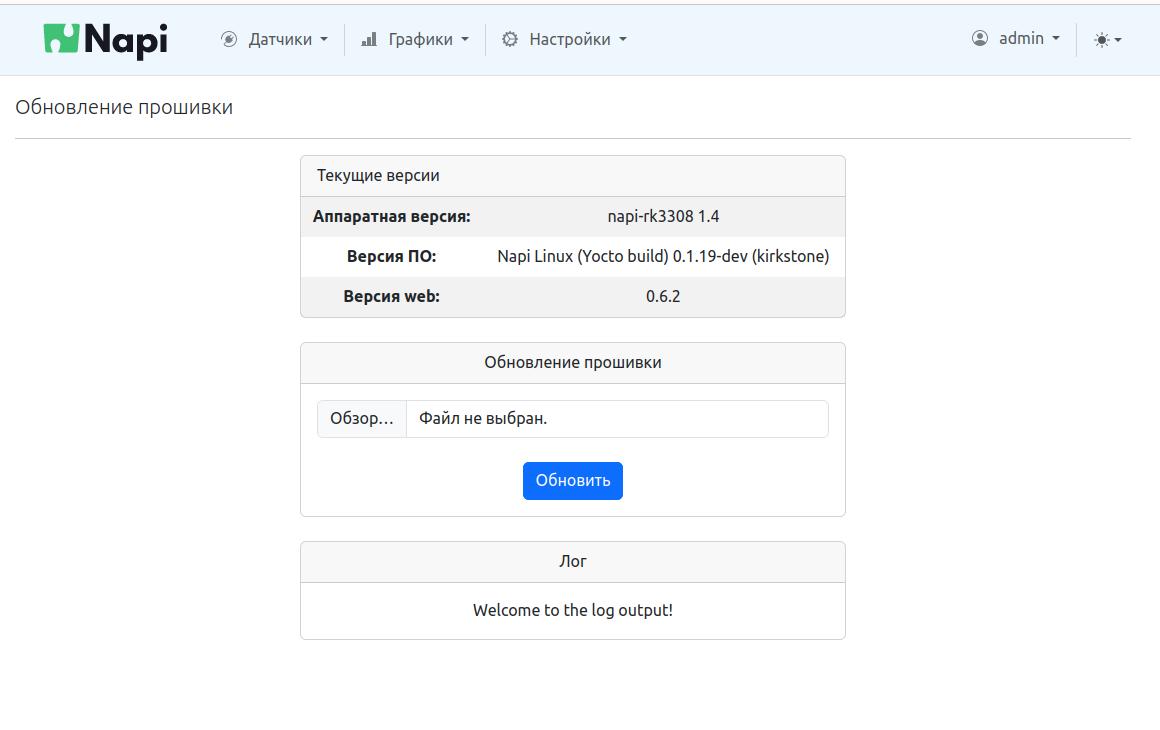1160x730 pixels.
Task: Click the Обновить button
Action: tap(572, 480)
